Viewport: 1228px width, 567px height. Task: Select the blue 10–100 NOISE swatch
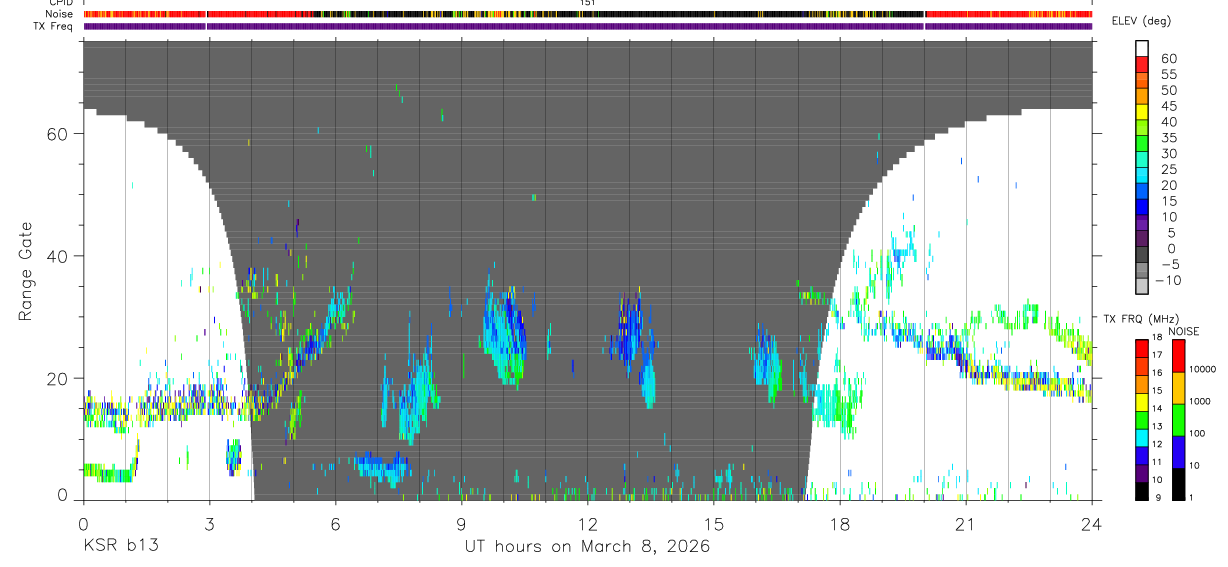click(1178, 452)
